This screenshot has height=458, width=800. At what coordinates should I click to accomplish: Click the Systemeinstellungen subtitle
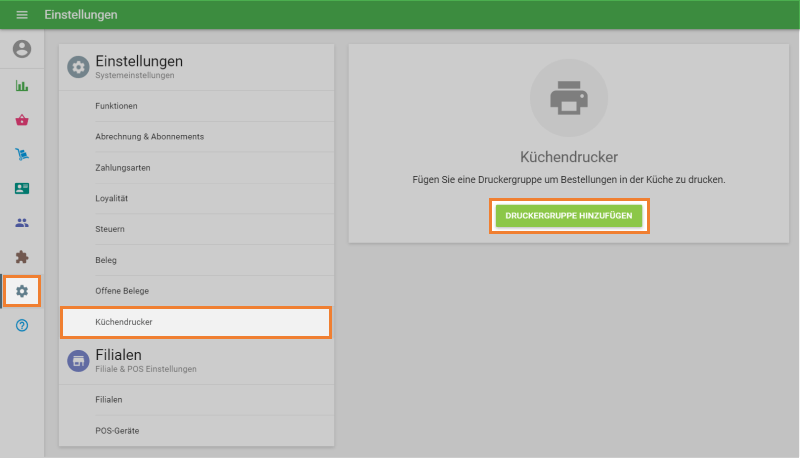tap(135, 75)
